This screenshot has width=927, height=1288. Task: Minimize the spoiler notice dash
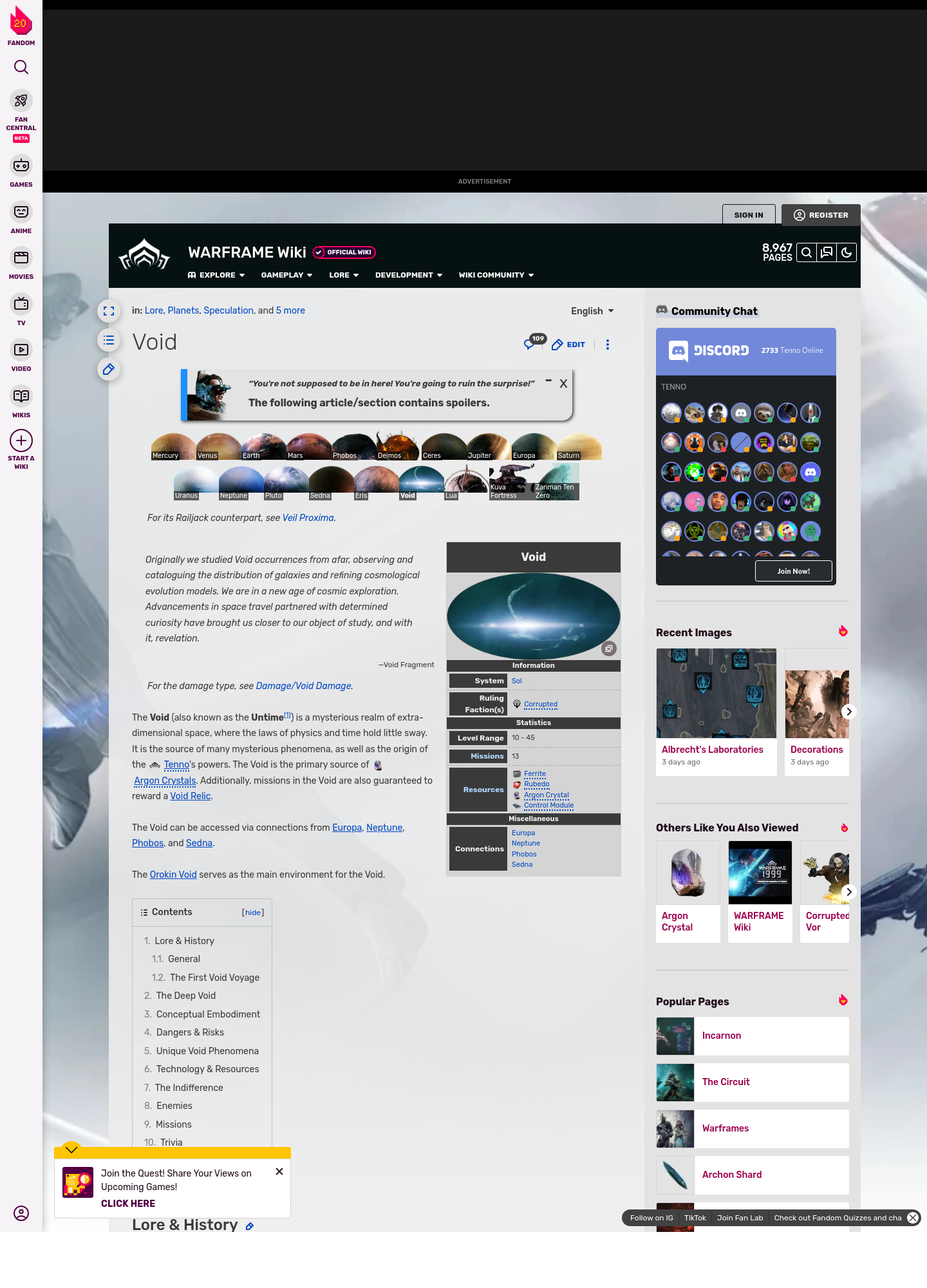coord(548,381)
